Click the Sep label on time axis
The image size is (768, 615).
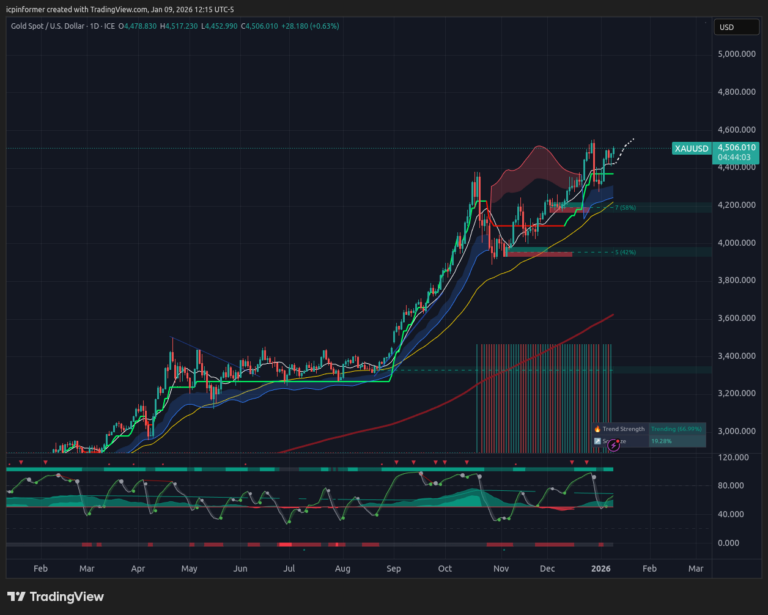coord(393,568)
